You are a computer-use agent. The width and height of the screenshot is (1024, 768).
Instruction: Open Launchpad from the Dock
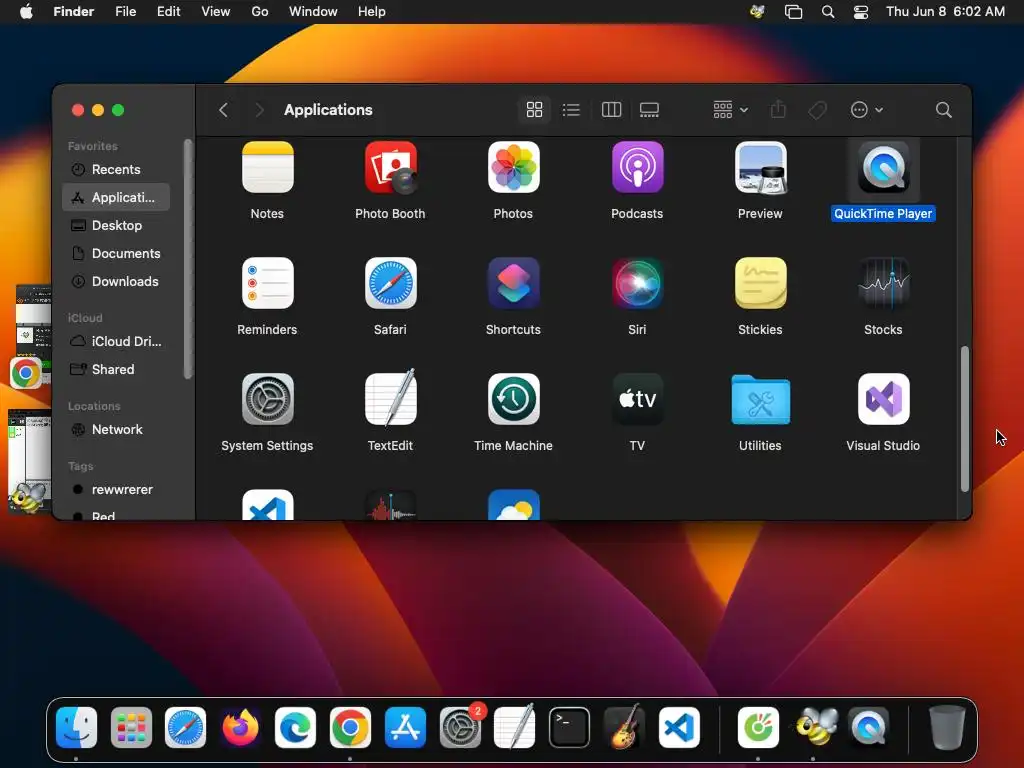131,727
